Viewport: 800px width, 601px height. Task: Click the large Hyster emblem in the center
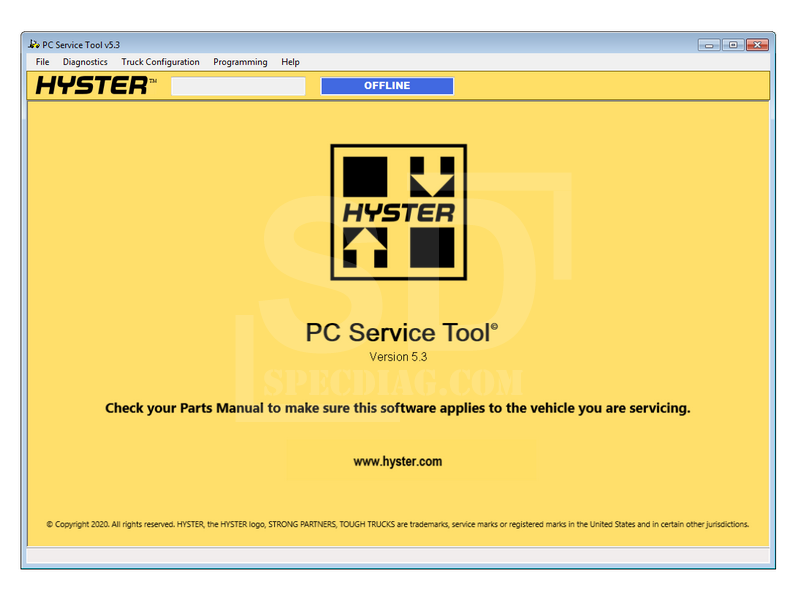398,212
